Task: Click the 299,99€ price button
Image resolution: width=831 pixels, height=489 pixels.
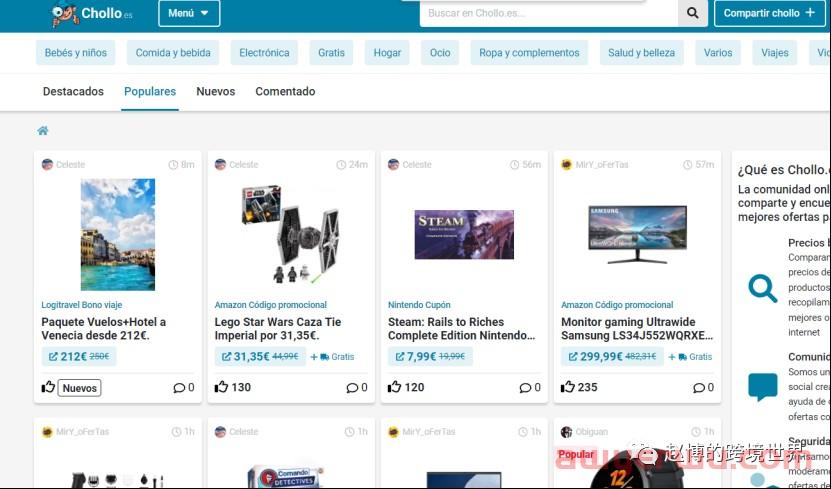Action: [612, 357]
